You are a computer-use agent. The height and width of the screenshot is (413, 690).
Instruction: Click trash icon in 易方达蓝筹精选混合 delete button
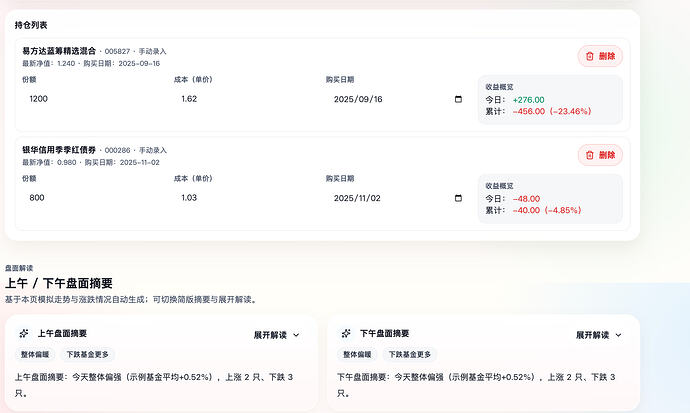pyautogui.click(x=590, y=56)
